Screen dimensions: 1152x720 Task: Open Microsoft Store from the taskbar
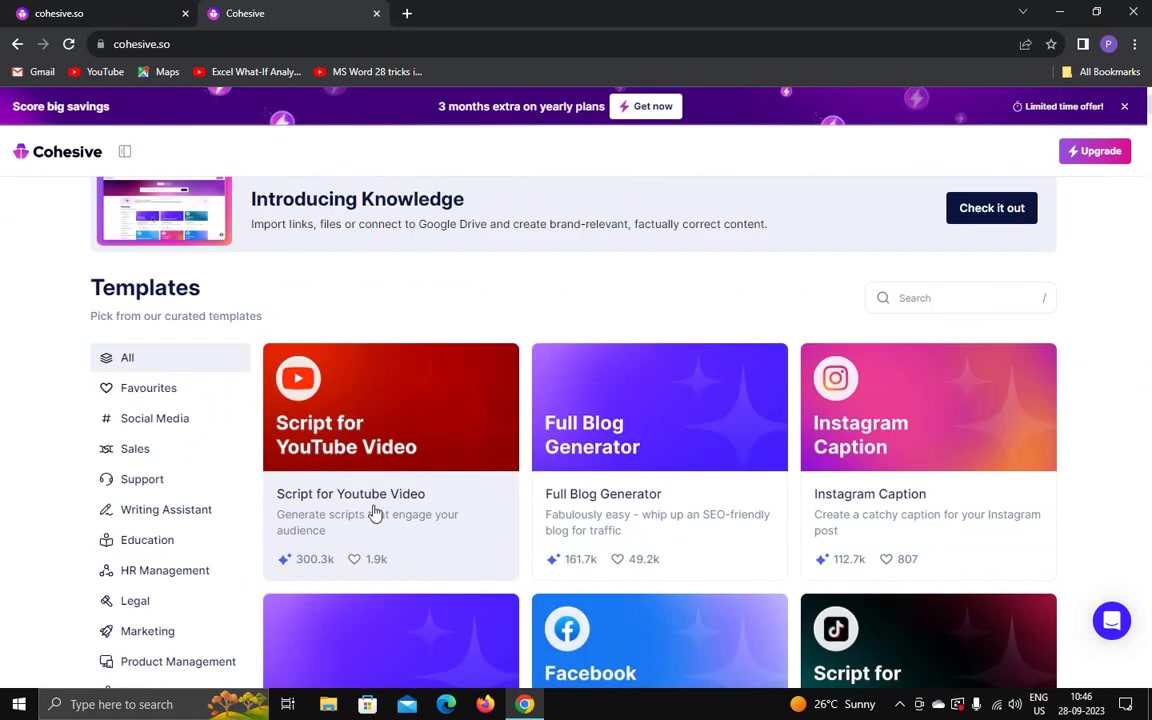click(367, 704)
